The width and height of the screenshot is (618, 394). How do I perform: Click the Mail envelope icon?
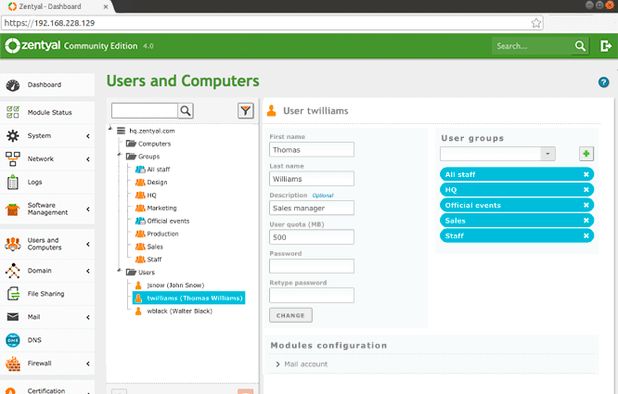(13, 317)
